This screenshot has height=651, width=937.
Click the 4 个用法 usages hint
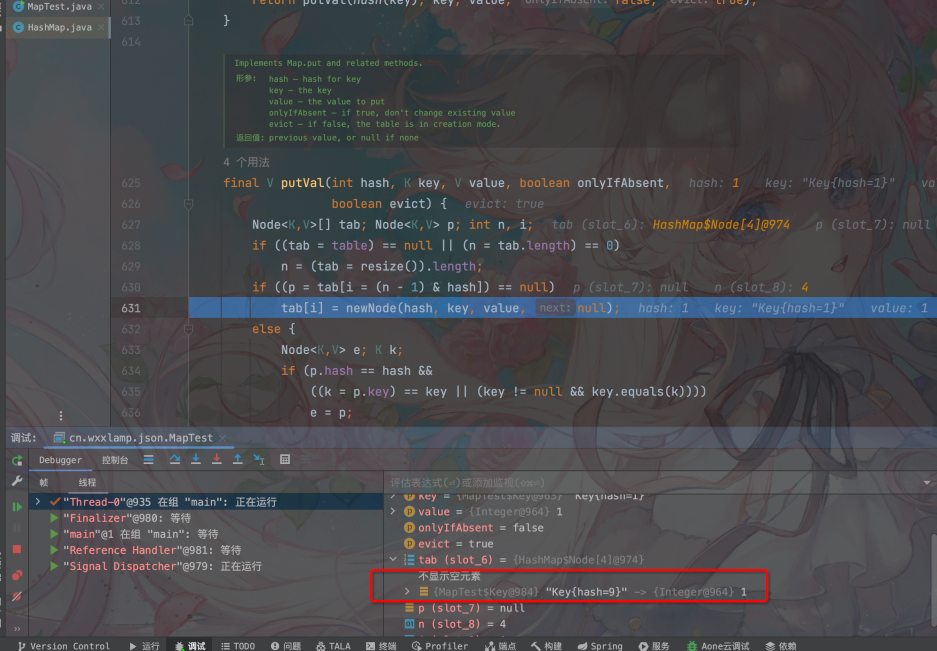(x=246, y=162)
